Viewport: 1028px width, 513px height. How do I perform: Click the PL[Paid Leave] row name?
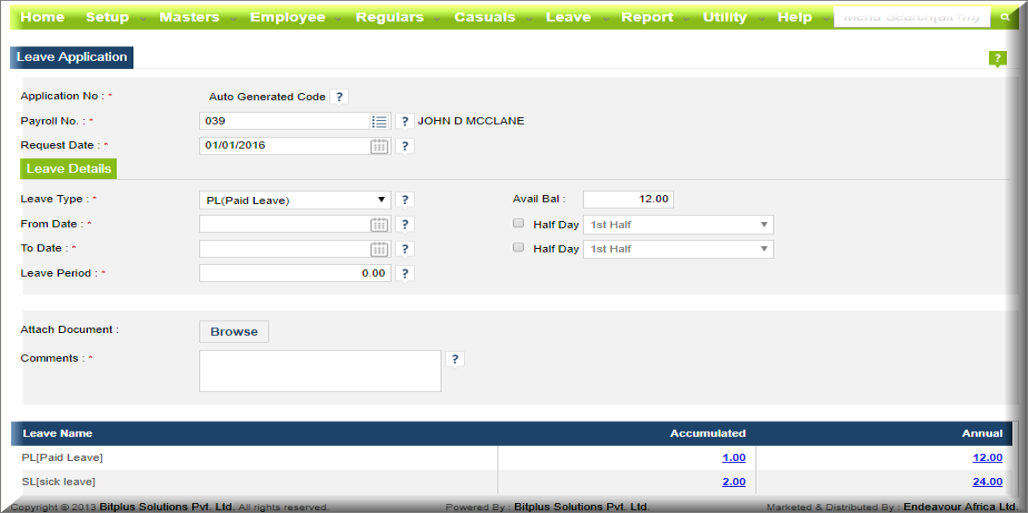63,458
